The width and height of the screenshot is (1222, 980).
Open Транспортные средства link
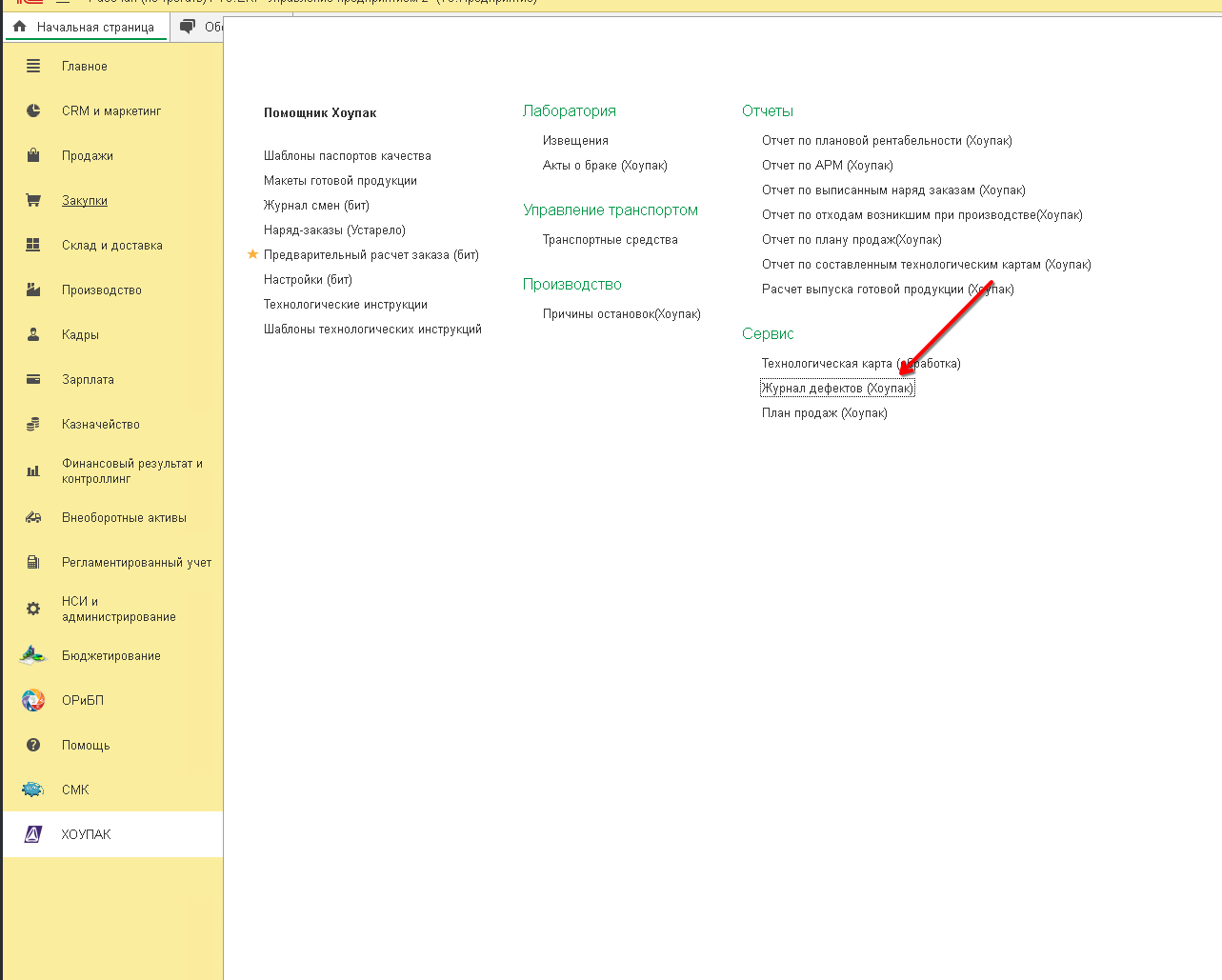[x=610, y=239]
